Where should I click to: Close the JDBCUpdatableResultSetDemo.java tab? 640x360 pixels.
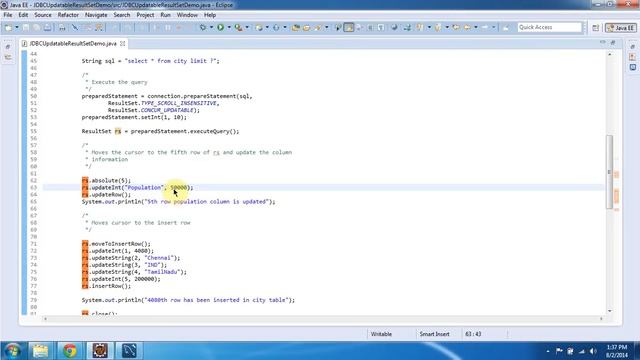pyautogui.click(x=122, y=43)
